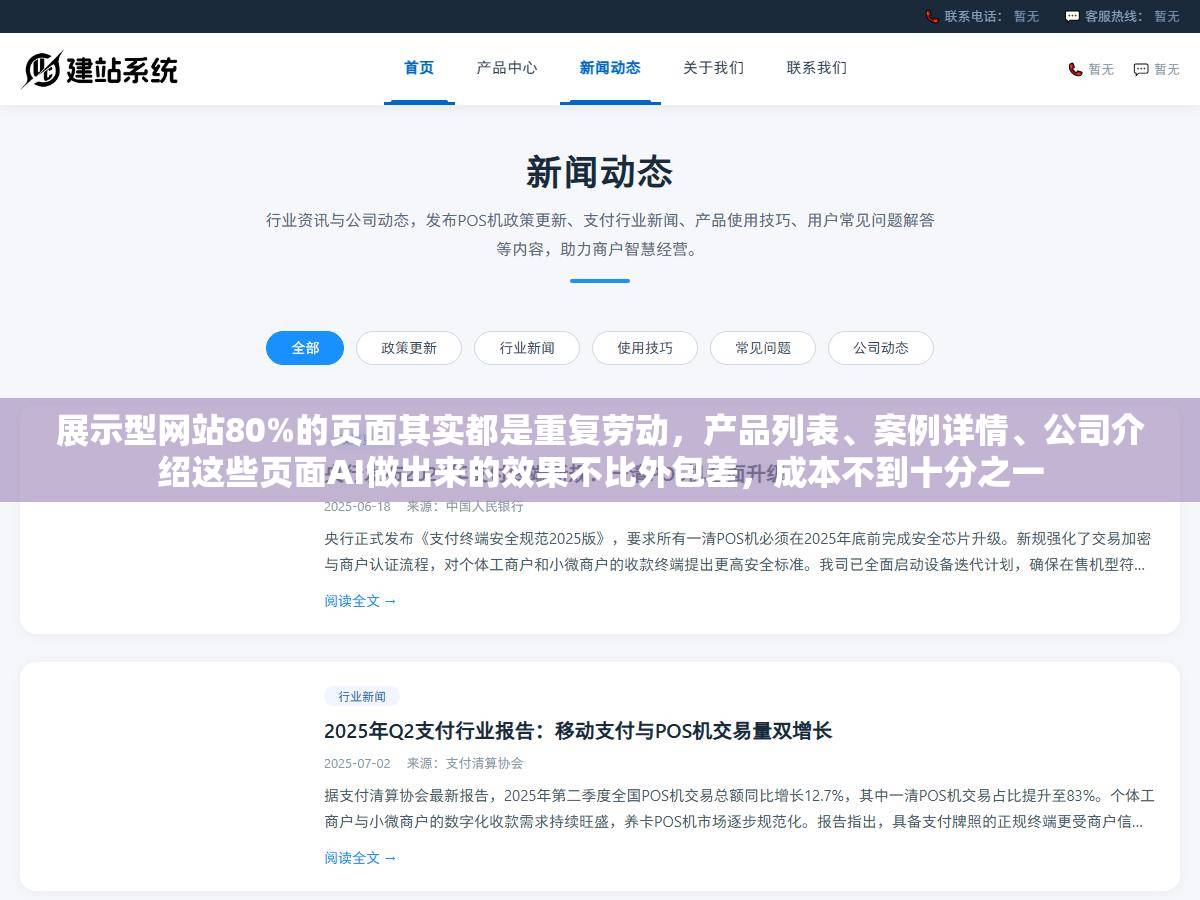Filter news by 行业新闻
1200x900 pixels.
point(527,348)
